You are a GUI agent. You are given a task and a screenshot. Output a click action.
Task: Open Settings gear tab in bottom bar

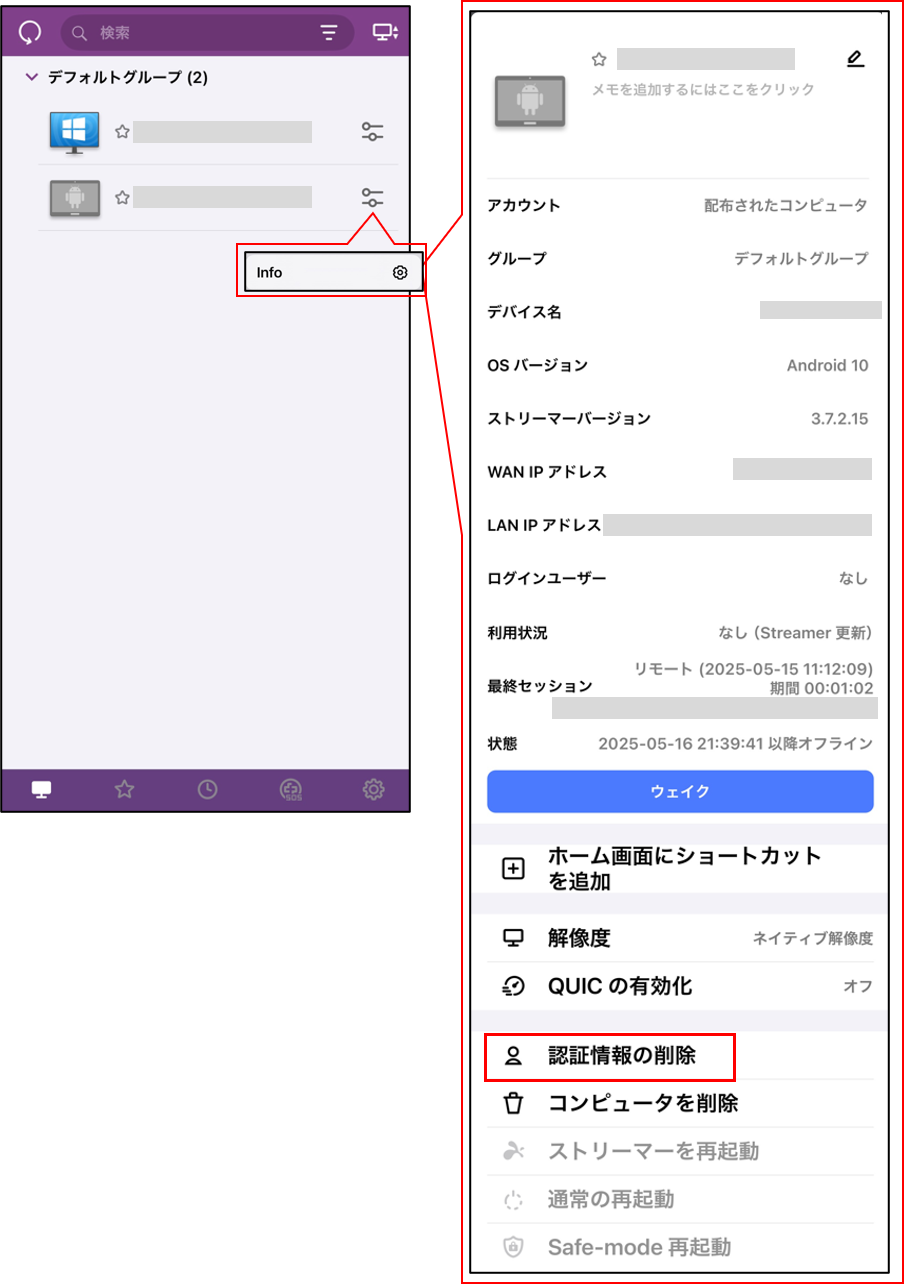374,790
